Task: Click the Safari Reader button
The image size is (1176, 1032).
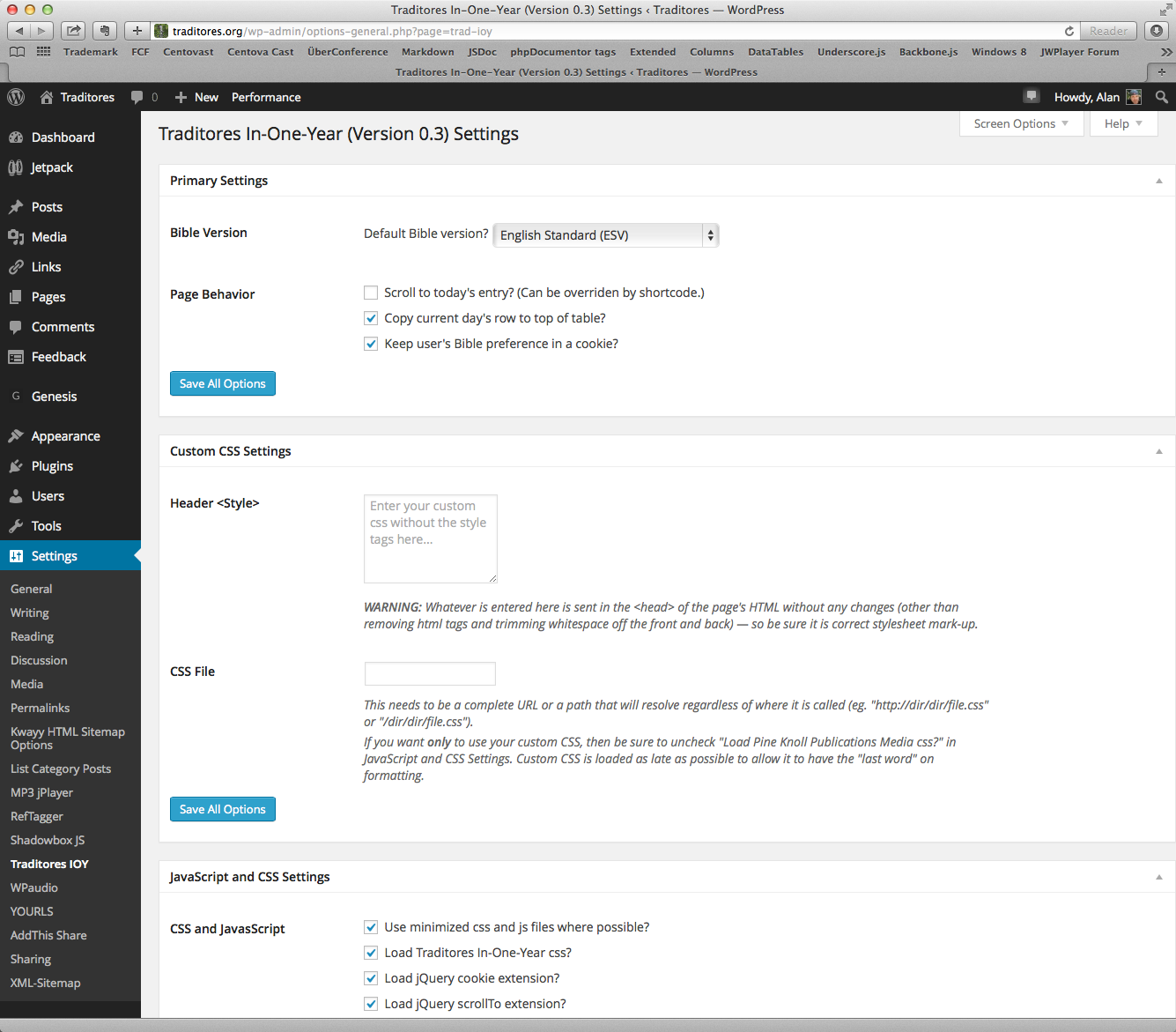Action: coord(1108,31)
